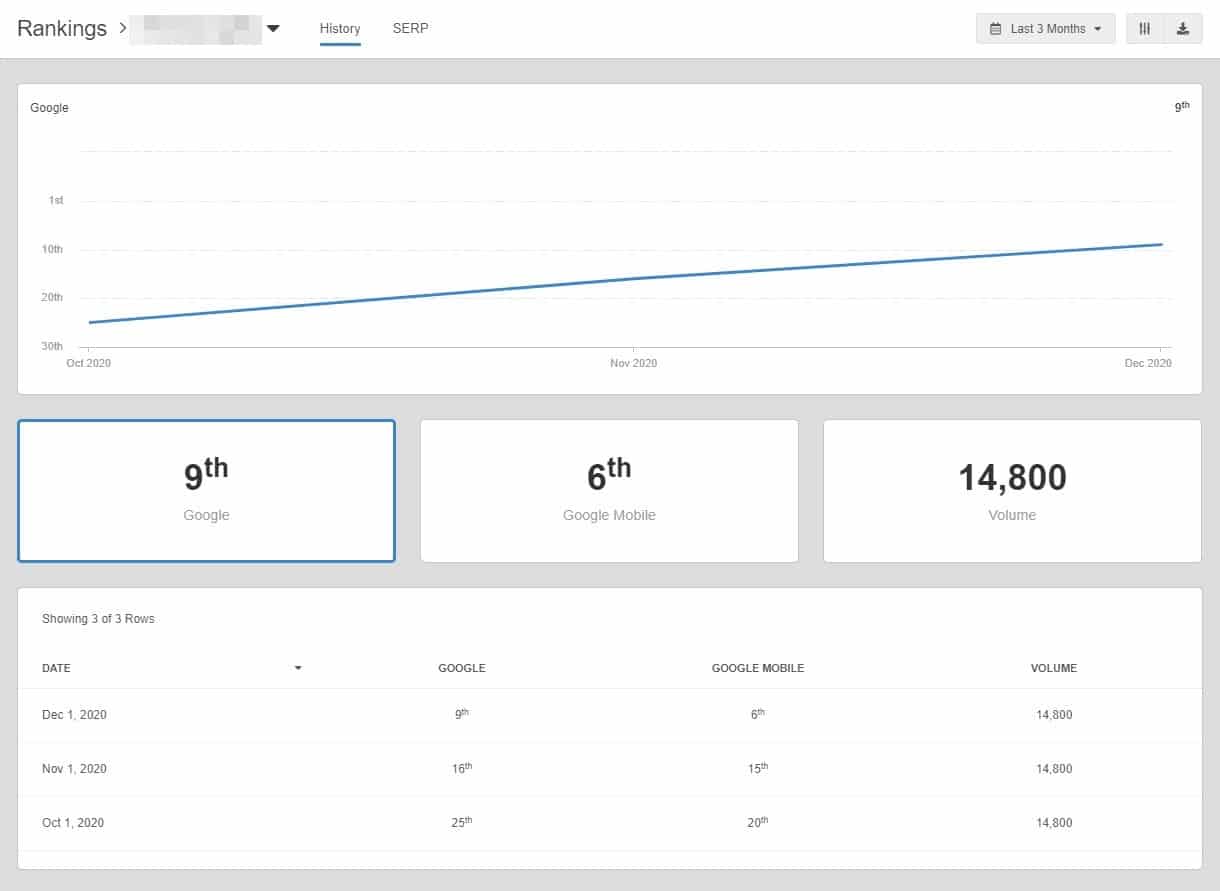The image size is (1220, 891).
Task: Click the Dec 1, 2020 table row
Action: tap(610, 715)
